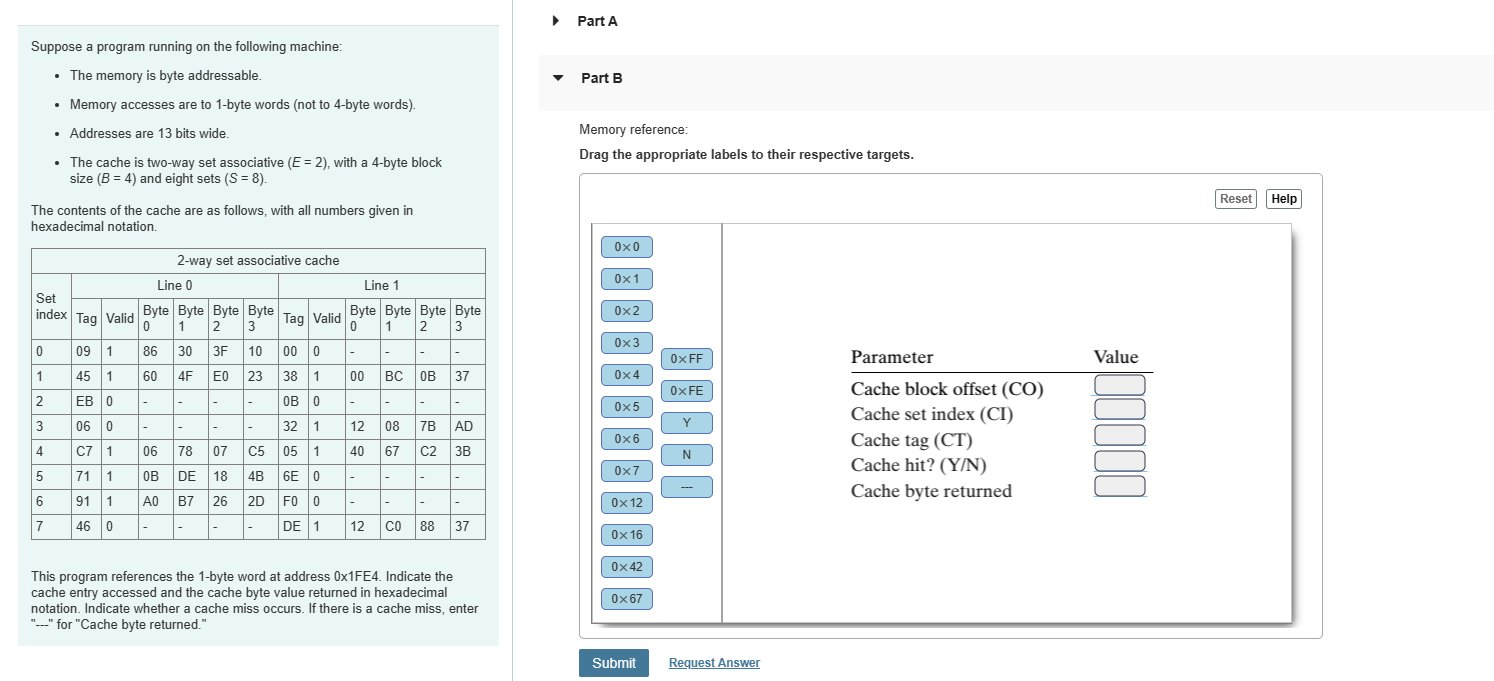The image size is (1494, 681).
Task: Click the Part B disclosure triangle
Action: click(x=557, y=77)
